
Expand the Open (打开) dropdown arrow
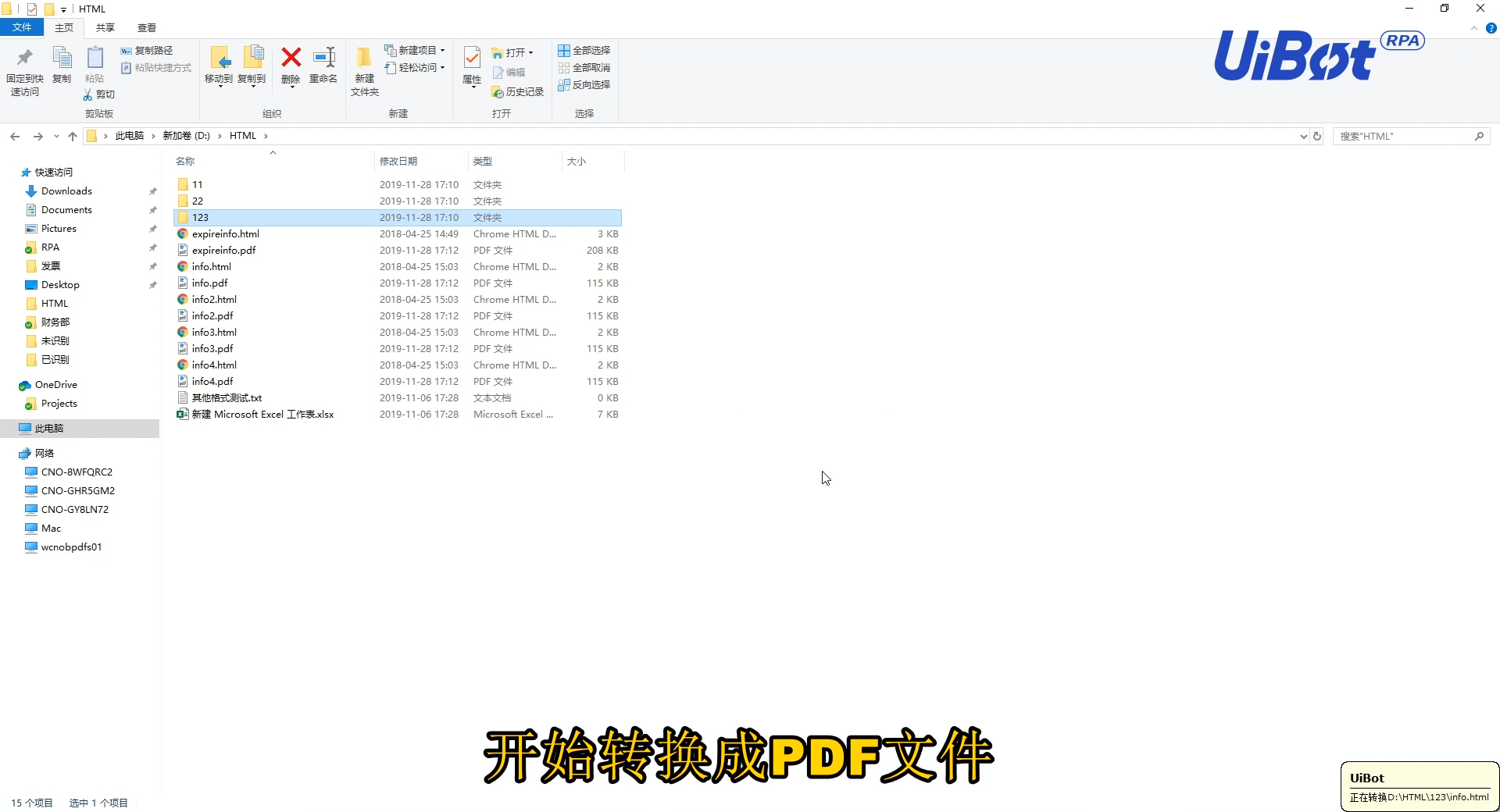(531, 53)
